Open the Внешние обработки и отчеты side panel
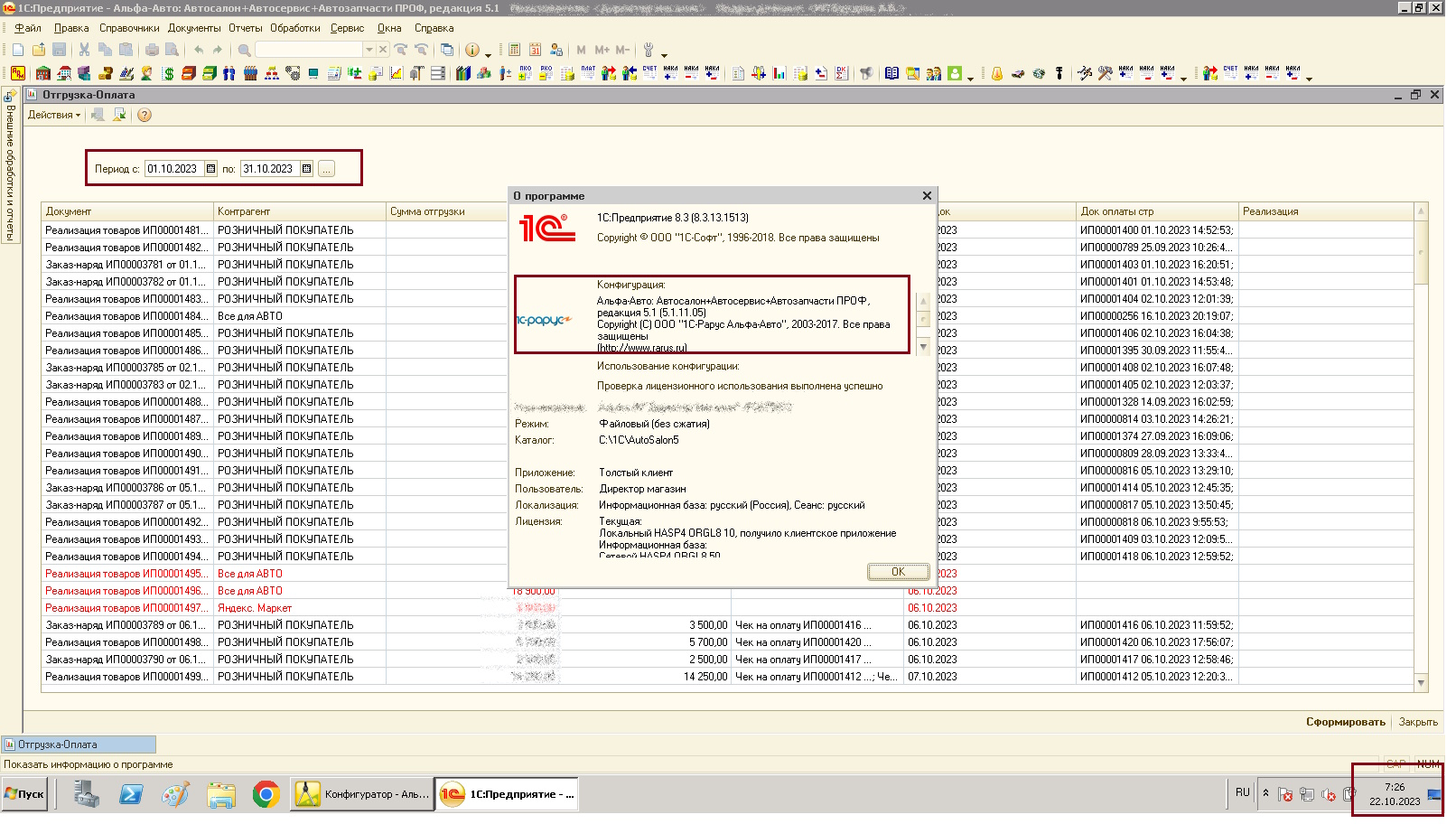Image resolution: width=1456 pixels, height=824 pixels. click(10, 167)
